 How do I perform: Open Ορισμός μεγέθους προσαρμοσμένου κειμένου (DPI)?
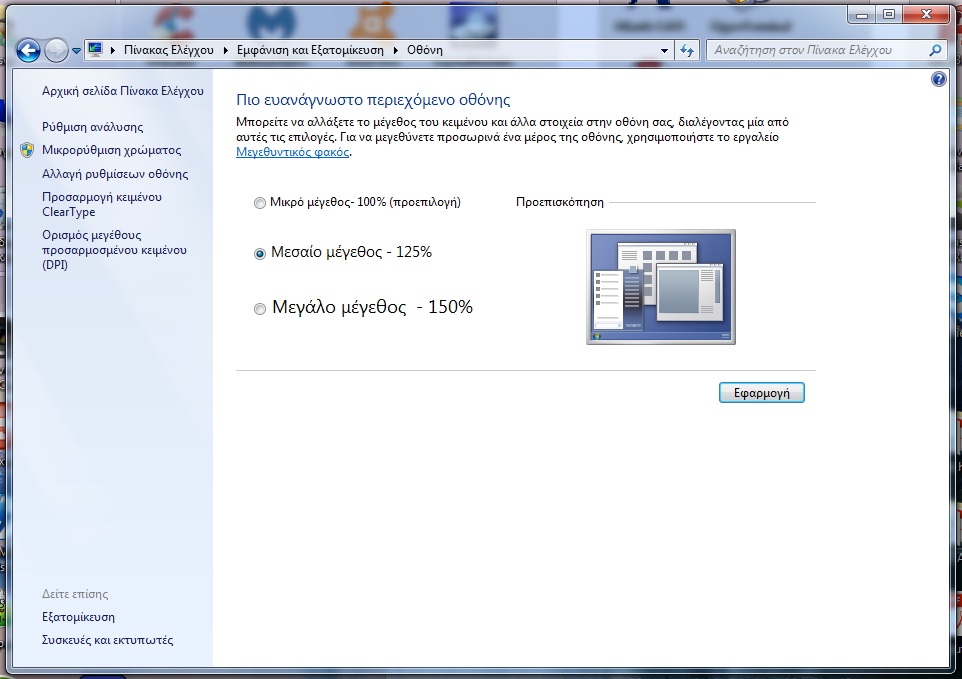pos(114,250)
